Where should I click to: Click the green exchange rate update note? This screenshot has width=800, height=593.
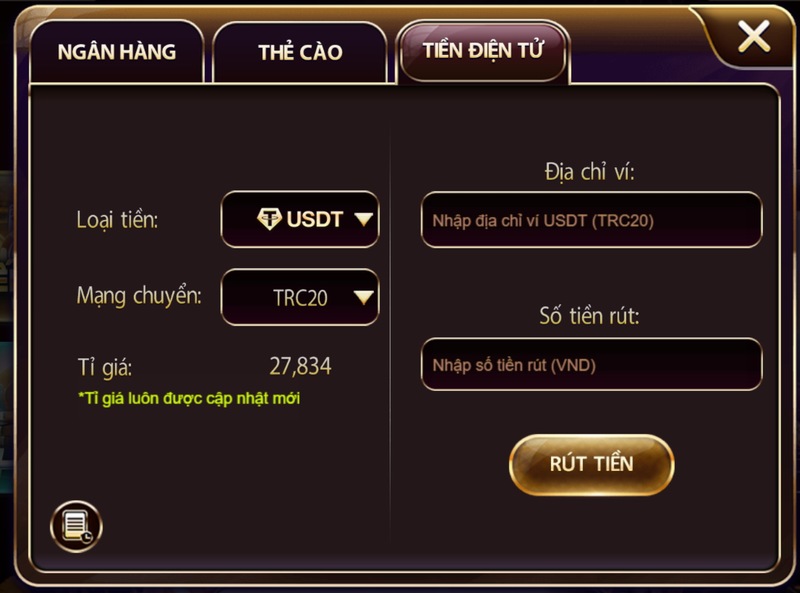coord(189,398)
